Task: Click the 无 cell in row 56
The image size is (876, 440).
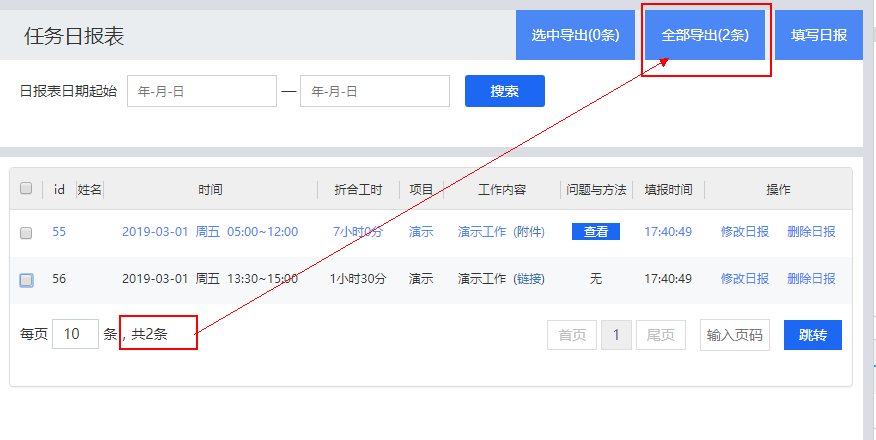Action: coord(596,279)
